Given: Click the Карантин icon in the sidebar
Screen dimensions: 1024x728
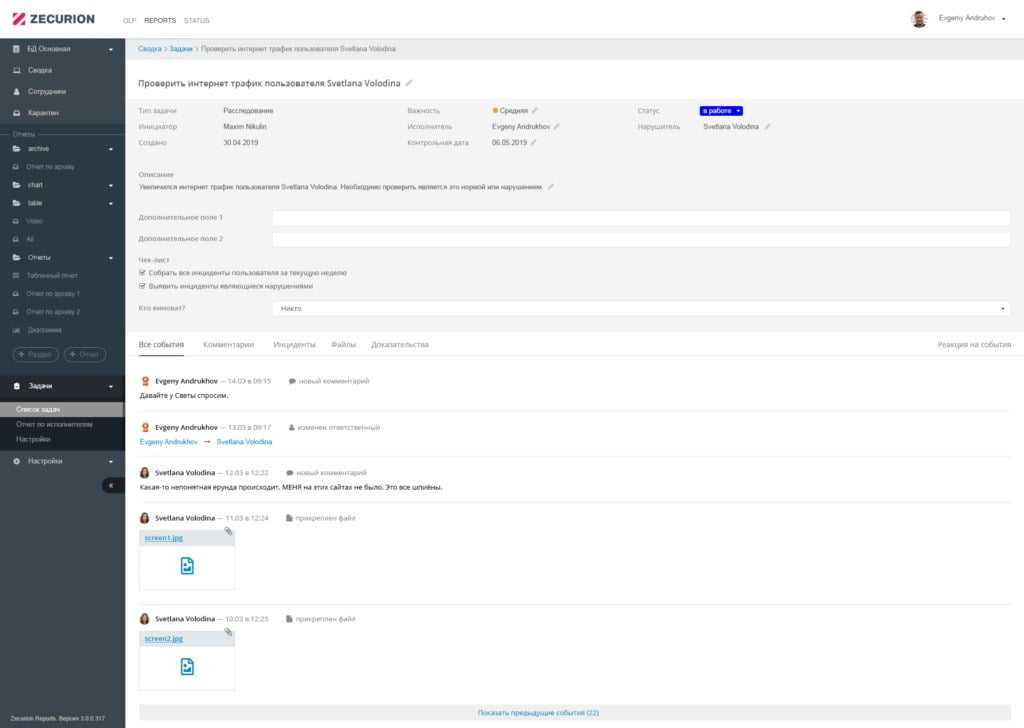Looking at the screenshot, I should pos(17,112).
